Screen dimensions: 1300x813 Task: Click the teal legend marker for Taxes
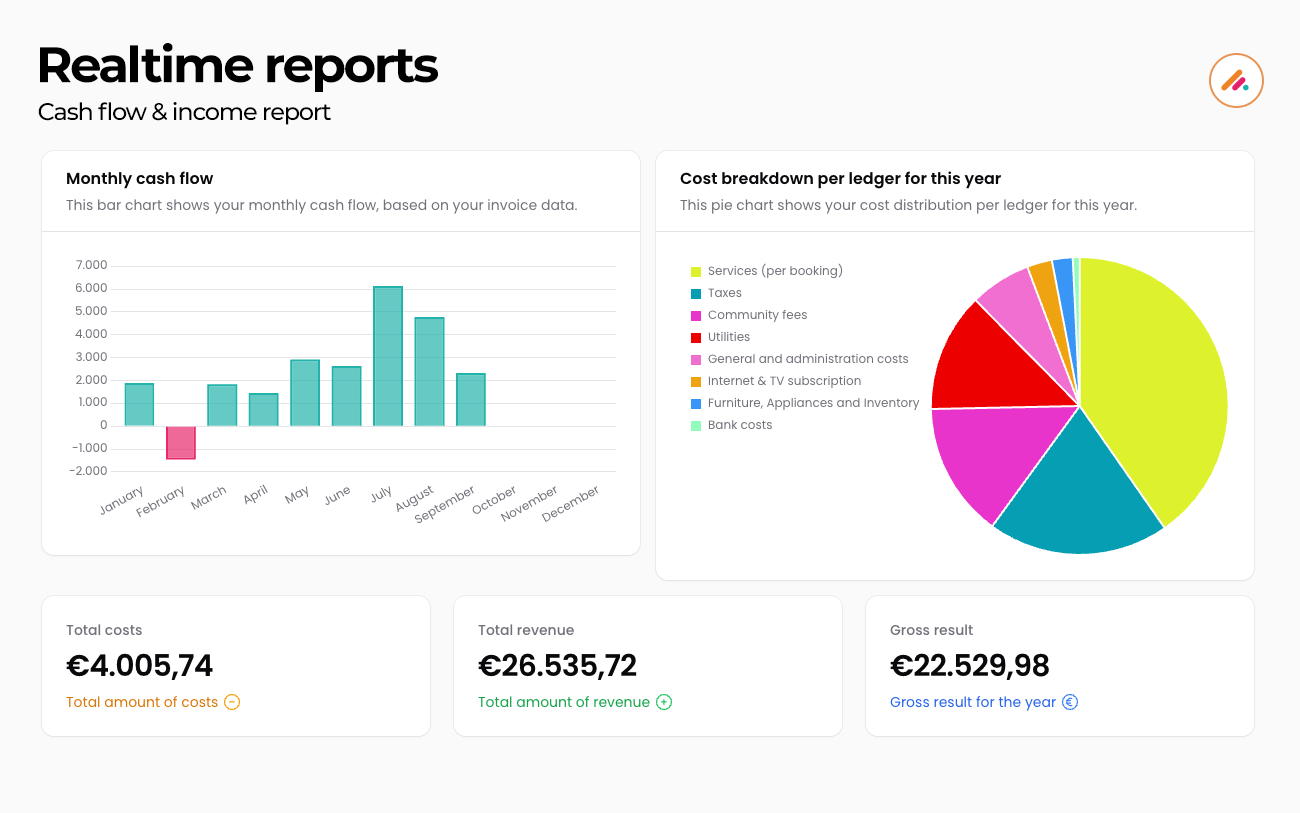point(696,292)
